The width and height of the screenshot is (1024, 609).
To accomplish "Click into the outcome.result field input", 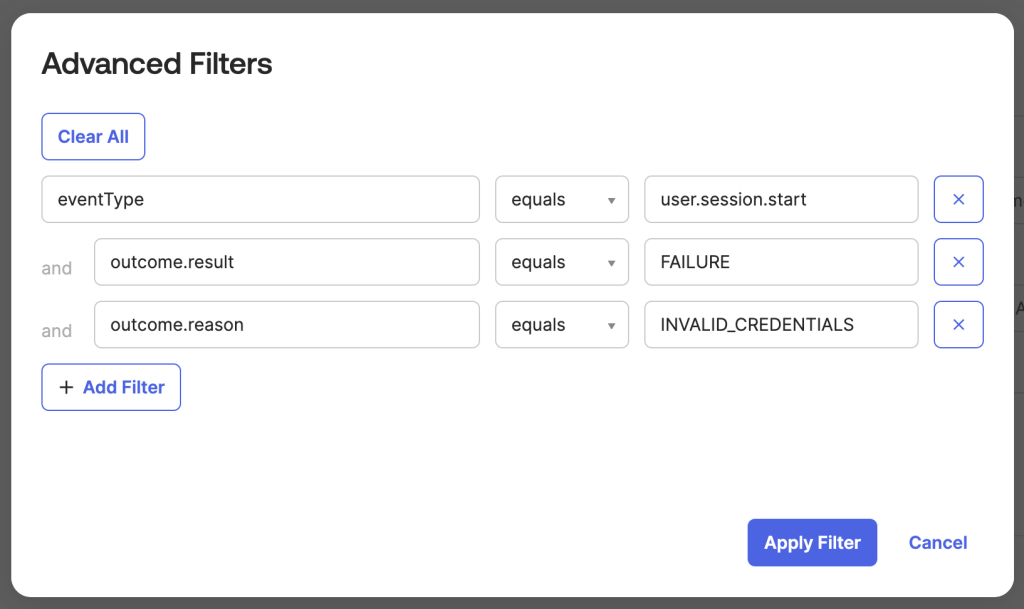I will click(x=286, y=262).
